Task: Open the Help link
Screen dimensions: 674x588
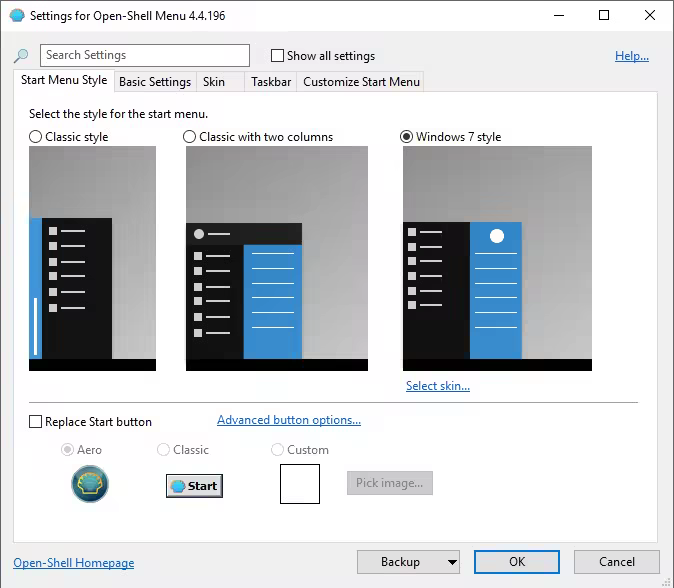Action: pyautogui.click(x=632, y=56)
